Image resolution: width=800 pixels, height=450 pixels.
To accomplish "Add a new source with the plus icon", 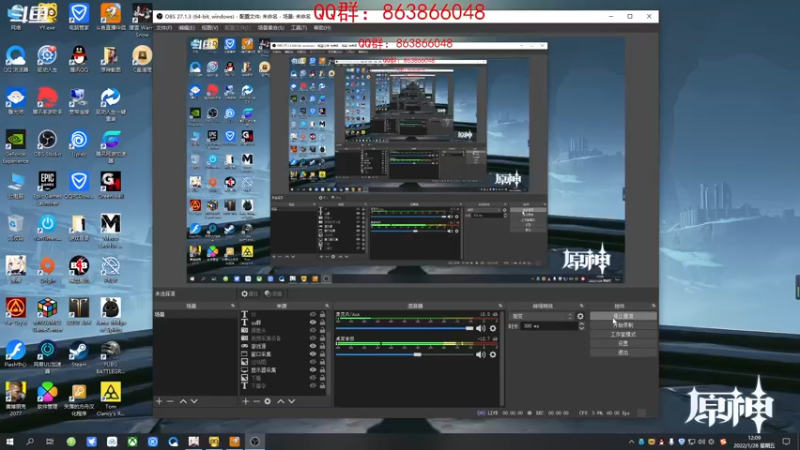I will [x=245, y=402].
